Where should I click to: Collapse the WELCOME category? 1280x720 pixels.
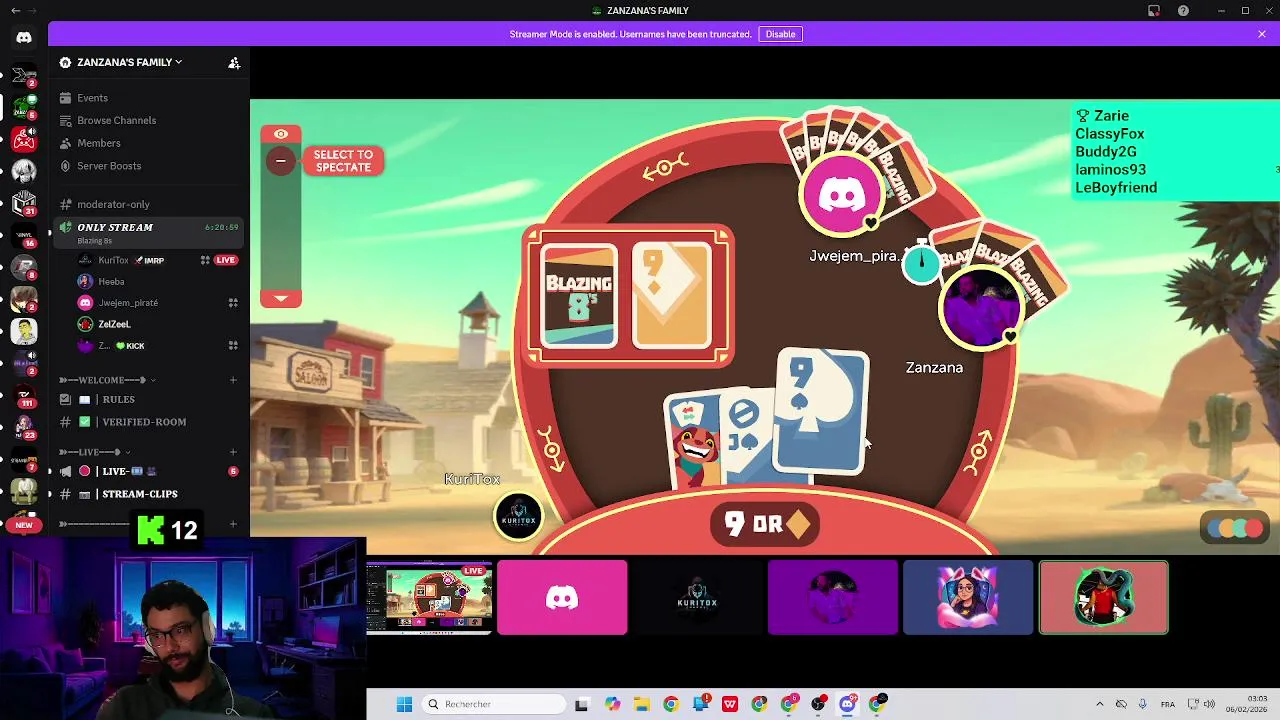pyautogui.click(x=107, y=380)
